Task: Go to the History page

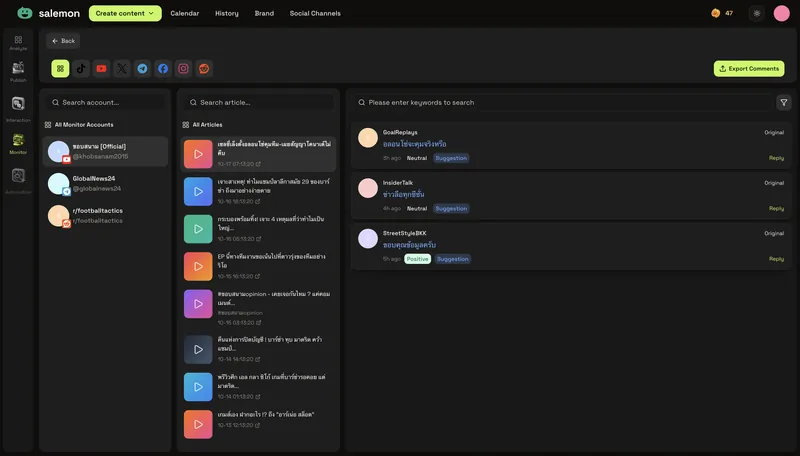Action: [227, 13]
